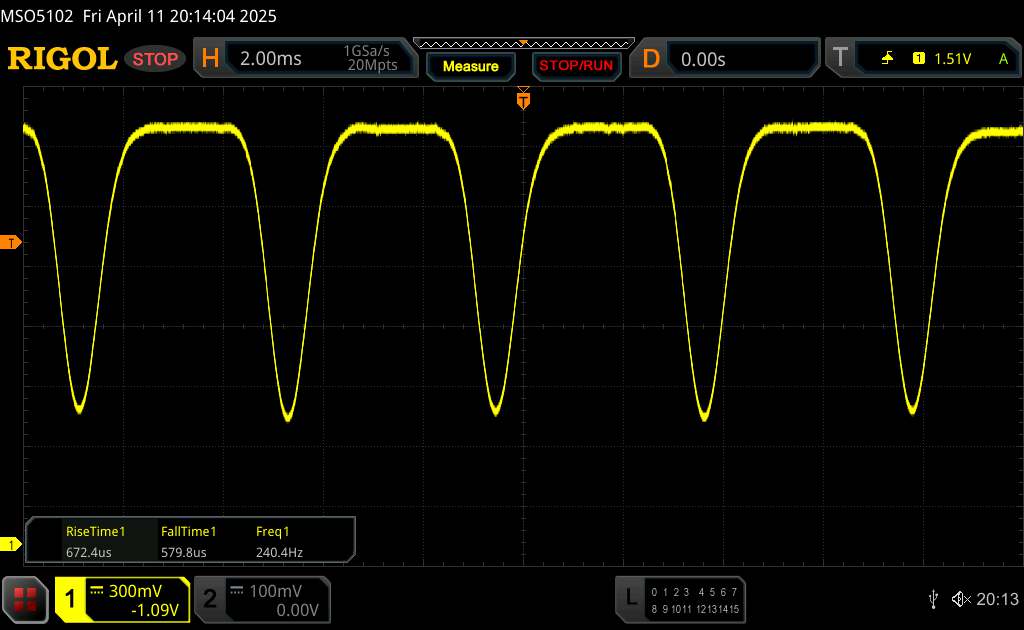Tap the 20:13 clock display
This screenshot has height=630, width=1024.
pyautogui.click(x=997, y=599)
